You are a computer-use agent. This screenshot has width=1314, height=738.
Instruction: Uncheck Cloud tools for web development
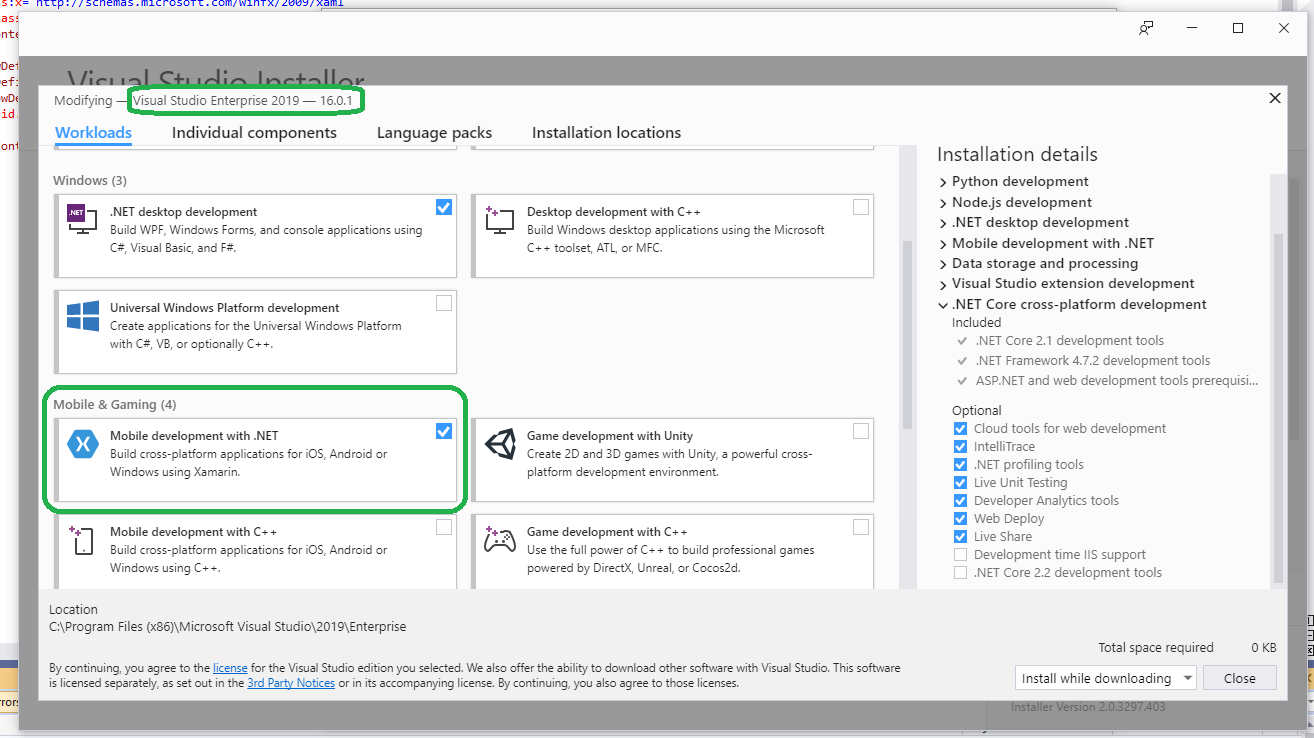tap(961, 429)
